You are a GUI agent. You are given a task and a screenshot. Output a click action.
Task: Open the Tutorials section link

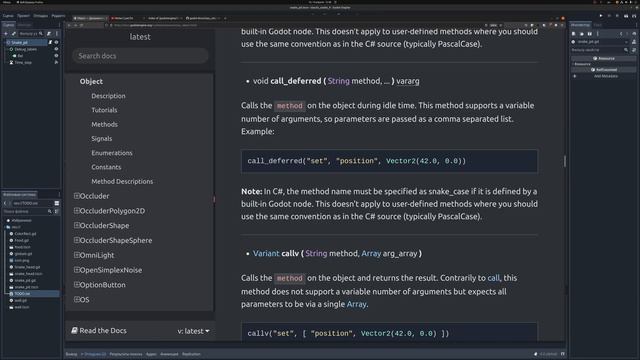[104, 110]
